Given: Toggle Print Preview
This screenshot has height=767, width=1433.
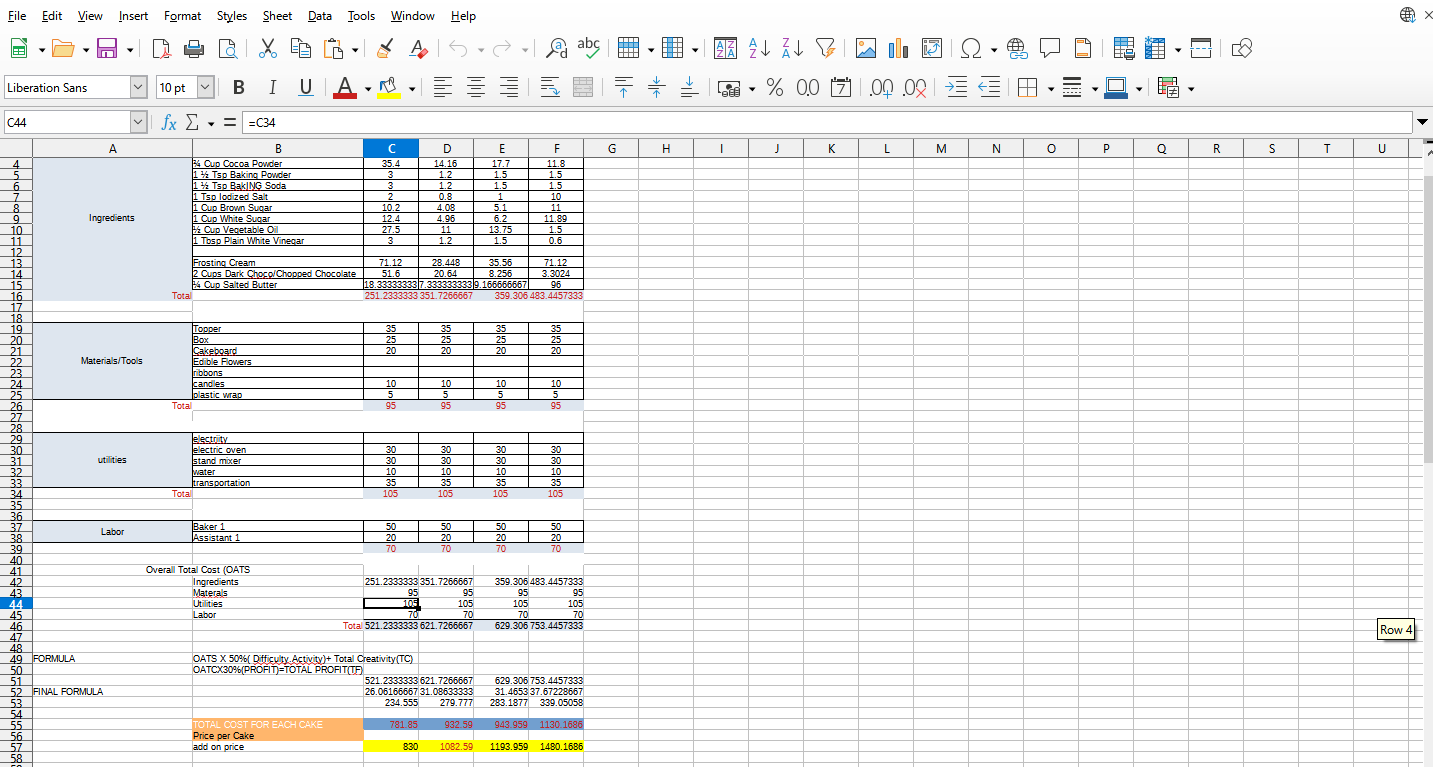Looking at the screenshot, I should tap(226, 48).
